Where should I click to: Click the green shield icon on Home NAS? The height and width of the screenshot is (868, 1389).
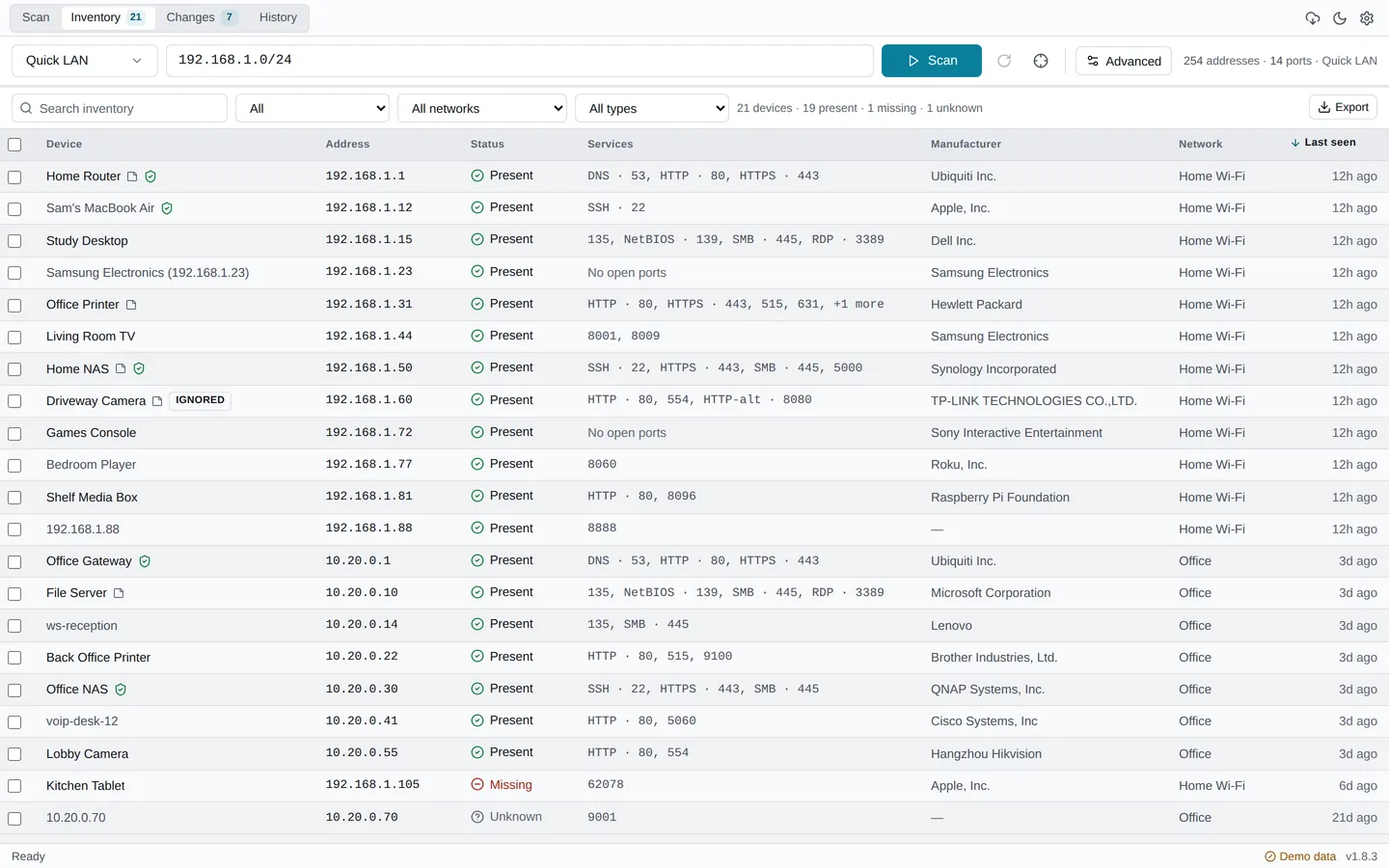tap(139, 368)
